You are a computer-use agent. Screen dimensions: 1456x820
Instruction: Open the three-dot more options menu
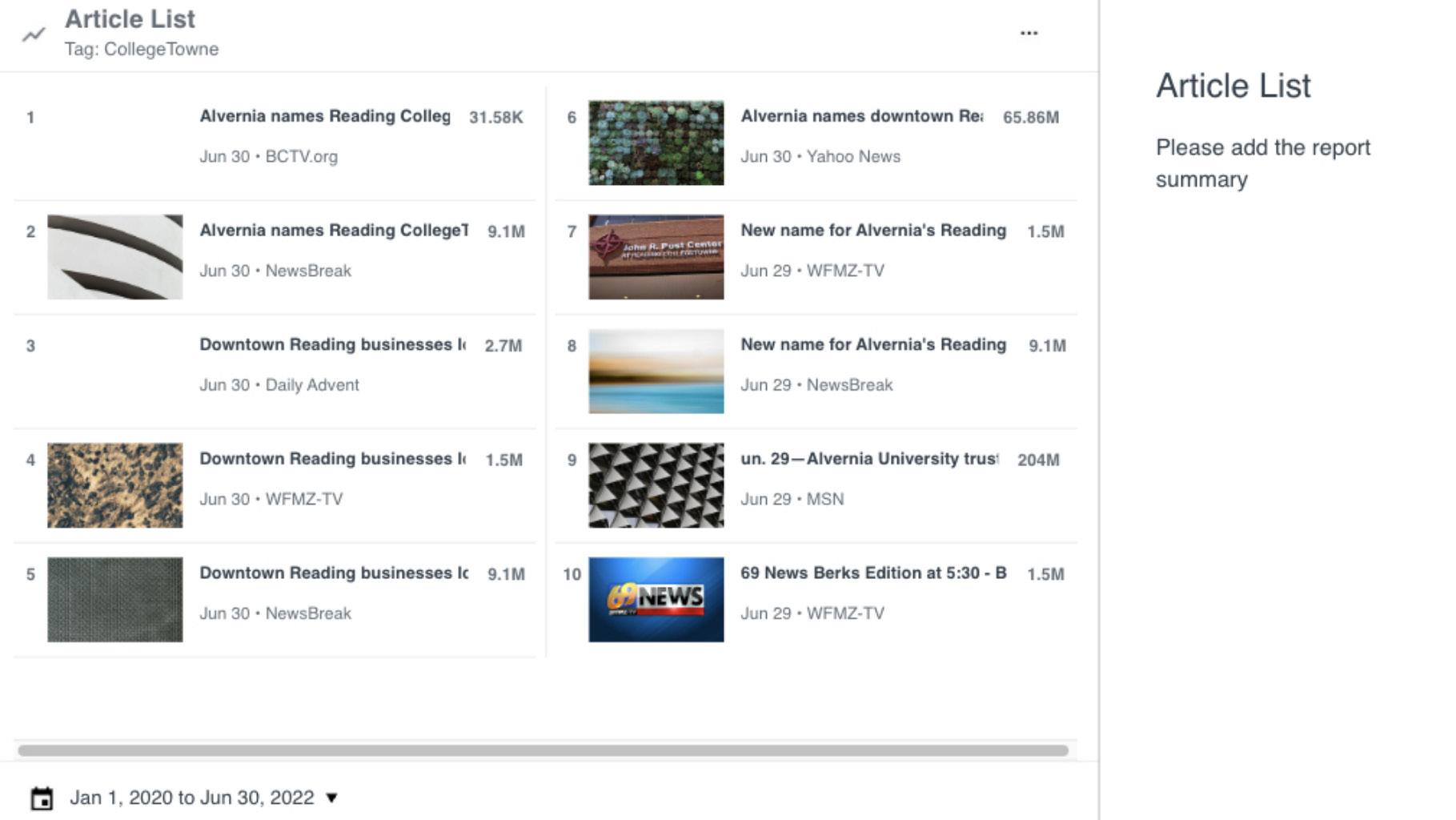tap(1029, 33)
